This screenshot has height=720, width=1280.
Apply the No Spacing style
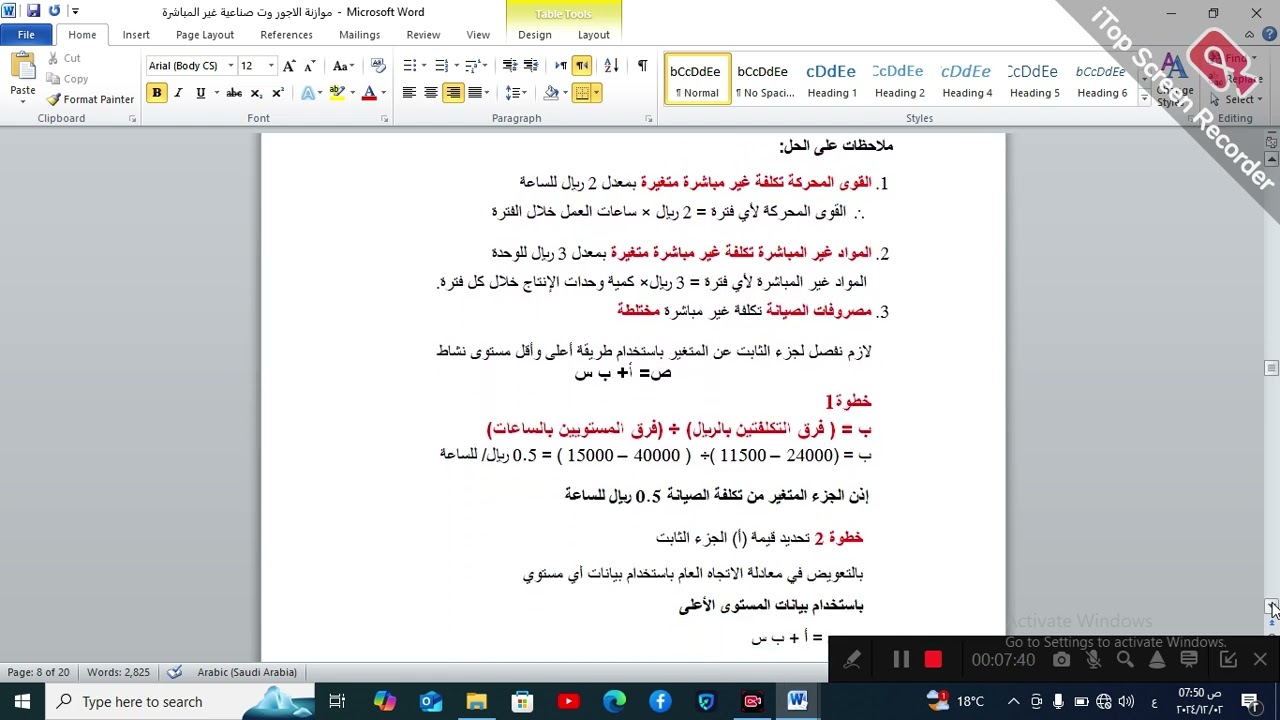pyautogui.click(x=763, y=79)
